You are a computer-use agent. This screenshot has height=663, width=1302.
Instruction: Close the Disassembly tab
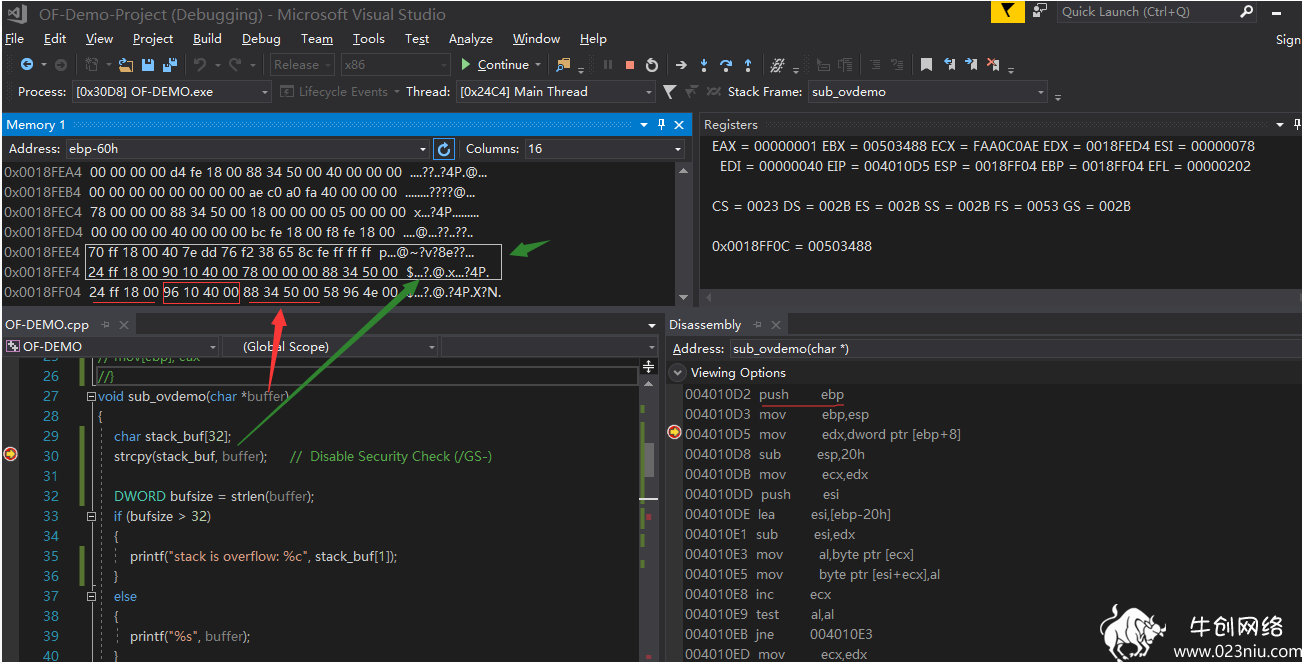(776, 325)
